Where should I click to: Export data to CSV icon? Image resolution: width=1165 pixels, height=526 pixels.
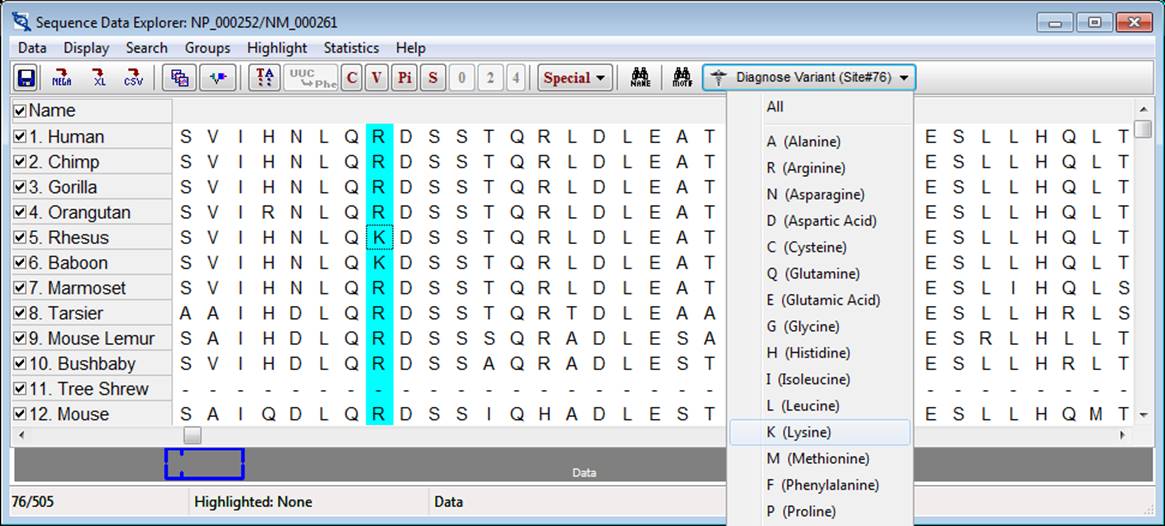click(133, 78)
